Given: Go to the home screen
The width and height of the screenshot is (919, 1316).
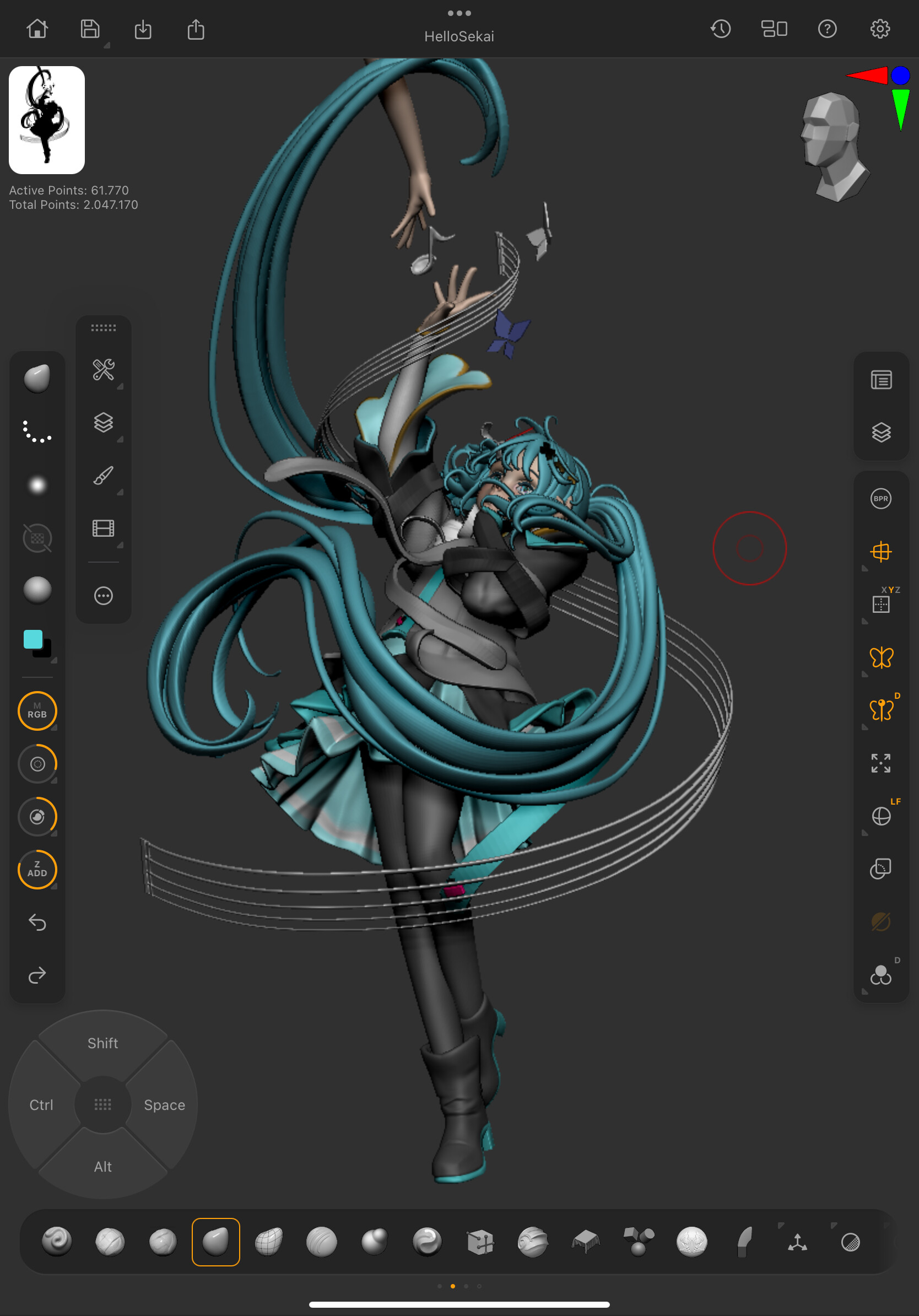Looking at the screenshot, I should click(37, 29).
